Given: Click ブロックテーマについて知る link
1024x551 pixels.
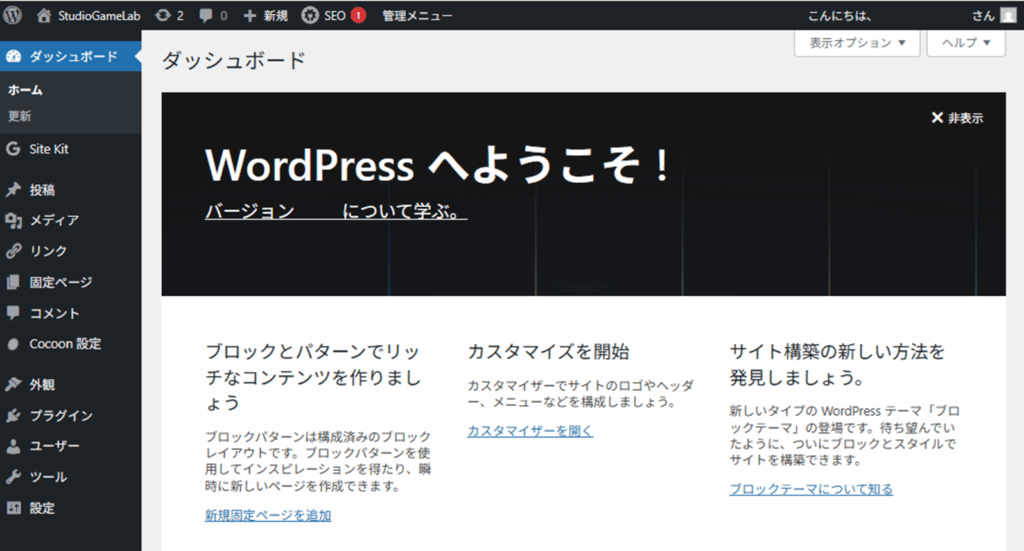Looking at the screenshot, I should (x=810, y=489).
